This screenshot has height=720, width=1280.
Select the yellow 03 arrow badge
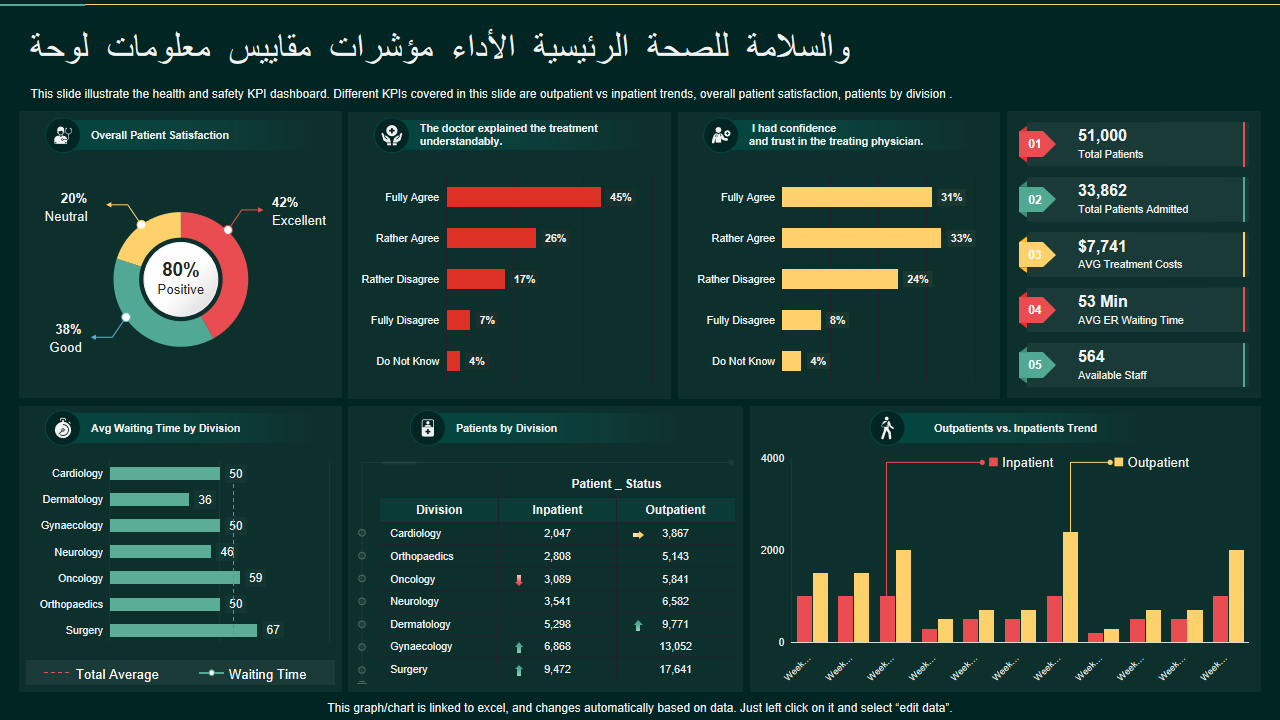(1036, 255)
